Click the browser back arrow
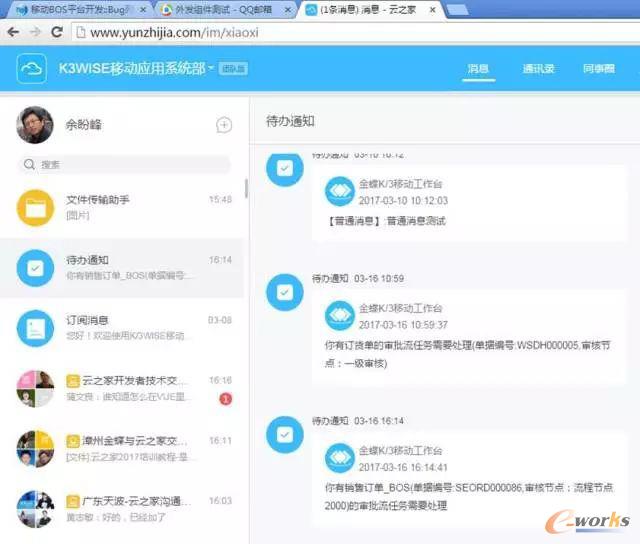 [x=13, y=32]
